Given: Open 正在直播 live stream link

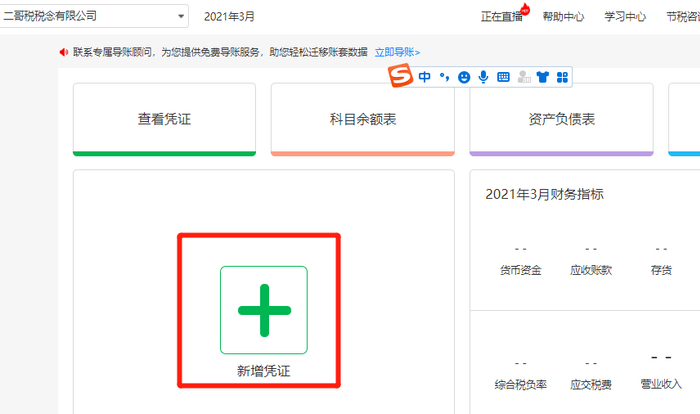Looking at the screenshot, I should pos(501,17).
